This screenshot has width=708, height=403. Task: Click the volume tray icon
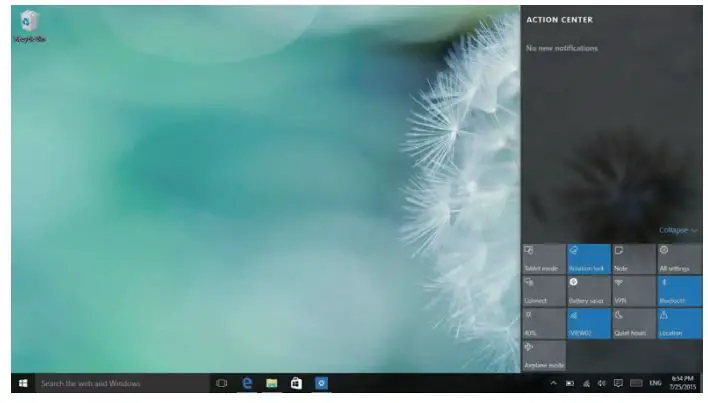point(602,383)
